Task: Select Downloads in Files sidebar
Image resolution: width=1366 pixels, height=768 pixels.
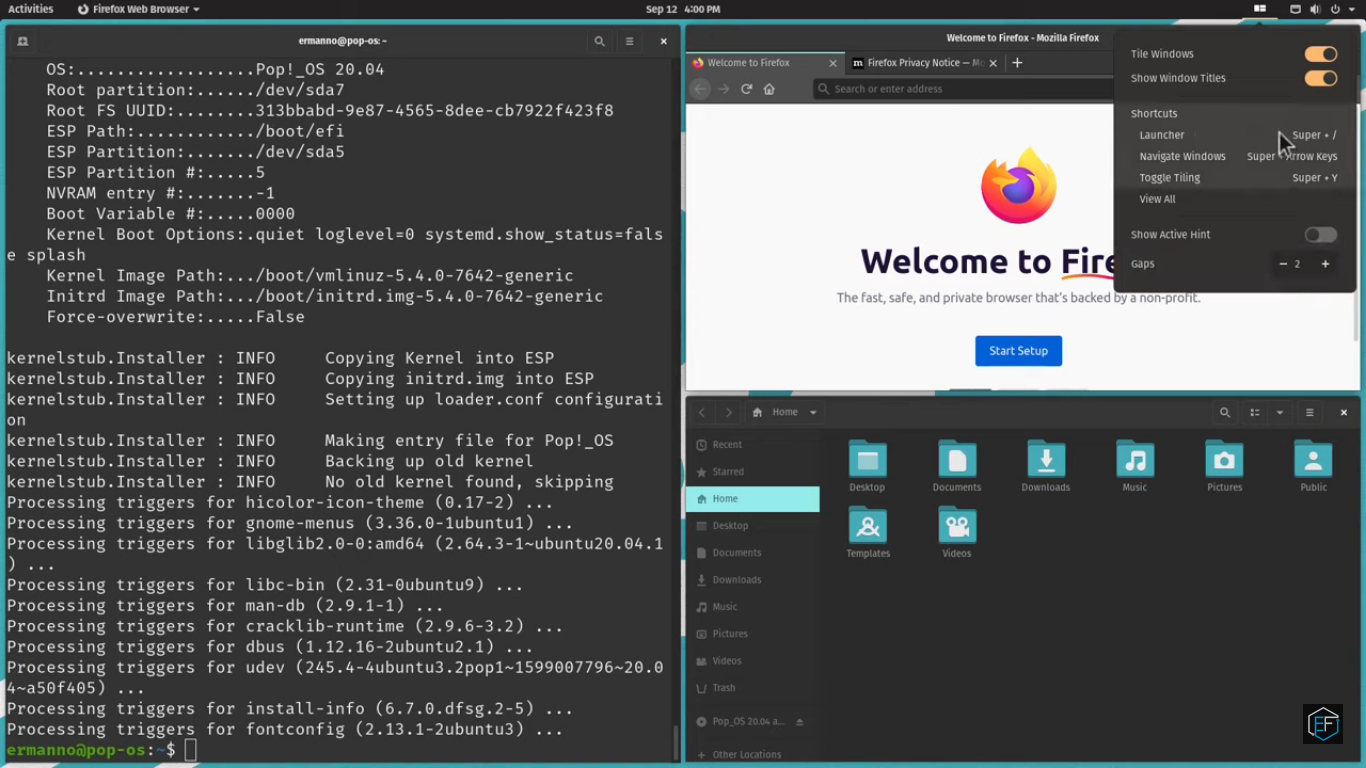Action: pos(752,579)
